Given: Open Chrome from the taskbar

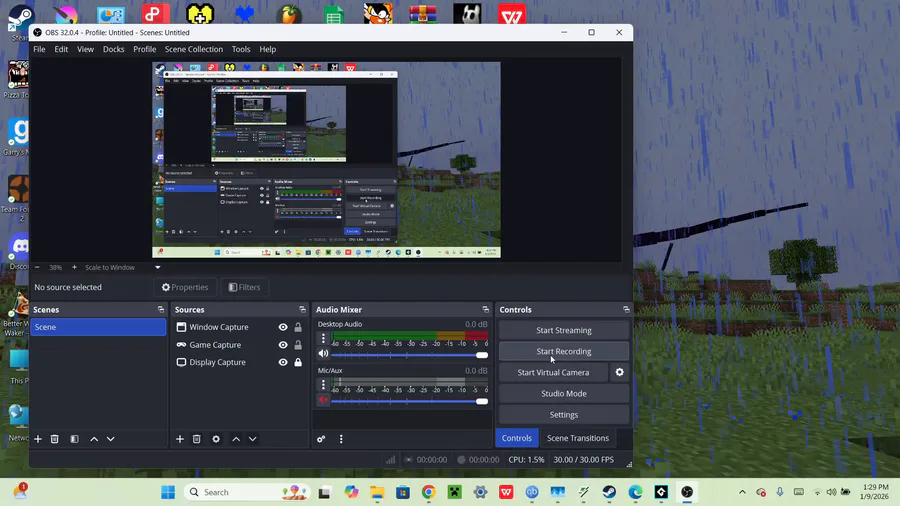Looking at the screenshot, I should tap(428, 492).
